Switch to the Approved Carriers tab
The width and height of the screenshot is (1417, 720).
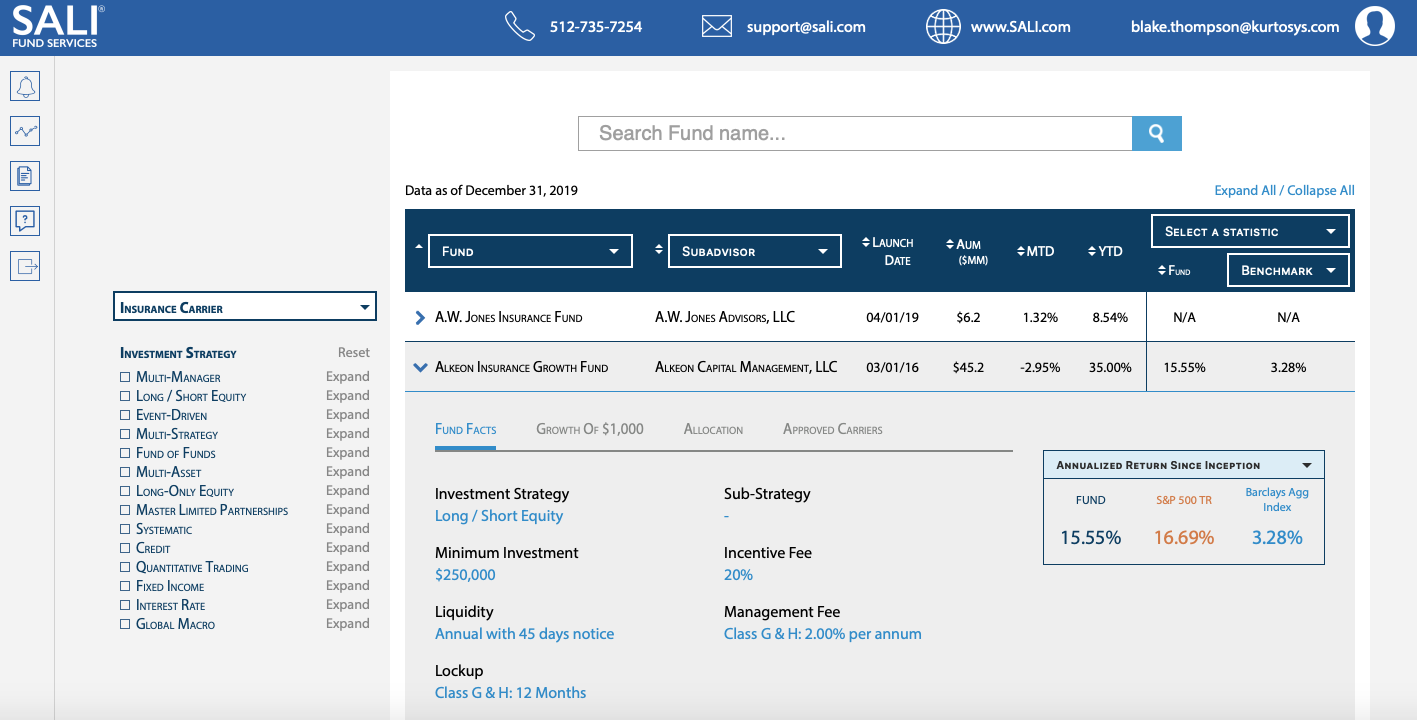(833, 429)
